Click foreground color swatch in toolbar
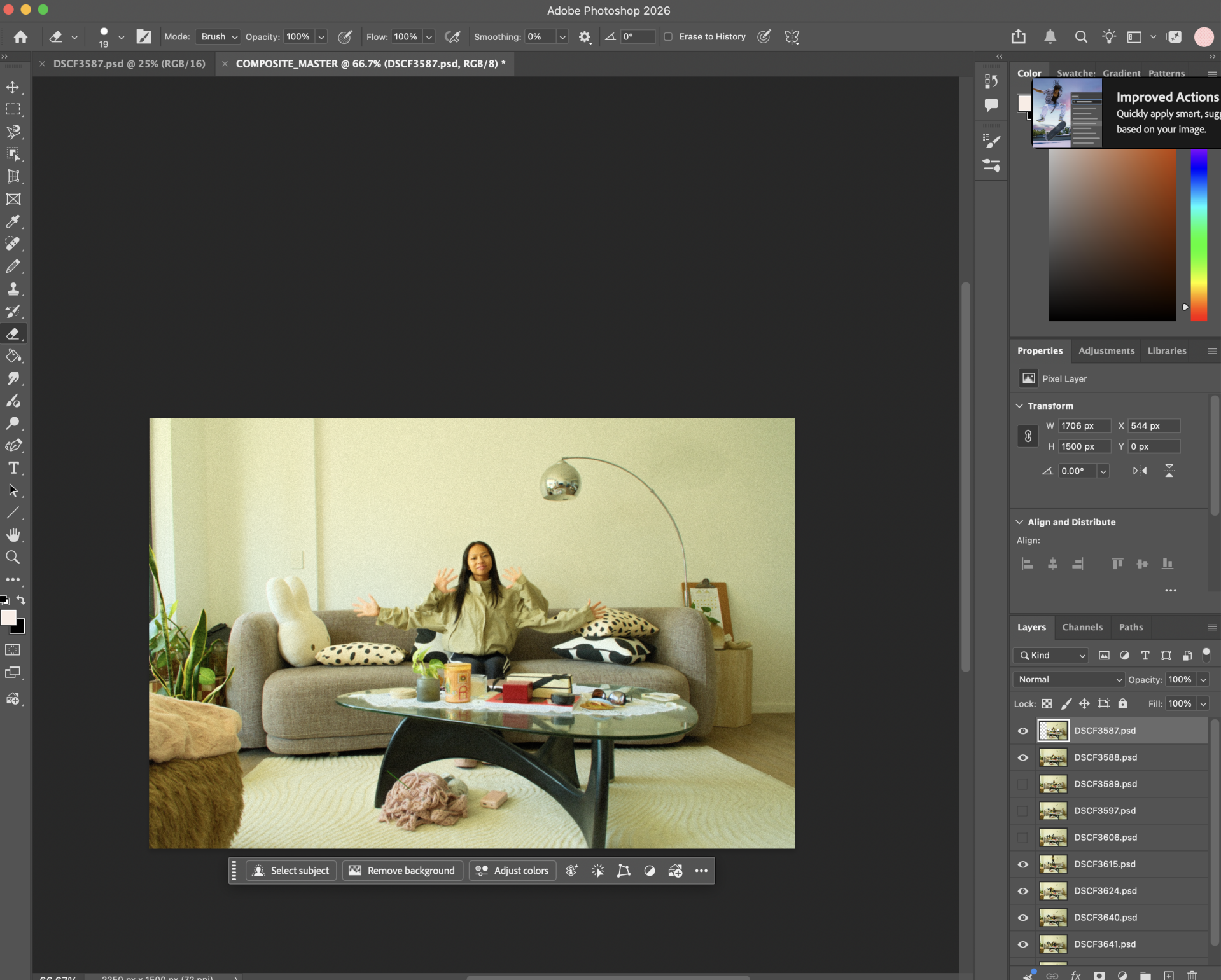Screen dimensions: 1221x980 tap(8, 617)
